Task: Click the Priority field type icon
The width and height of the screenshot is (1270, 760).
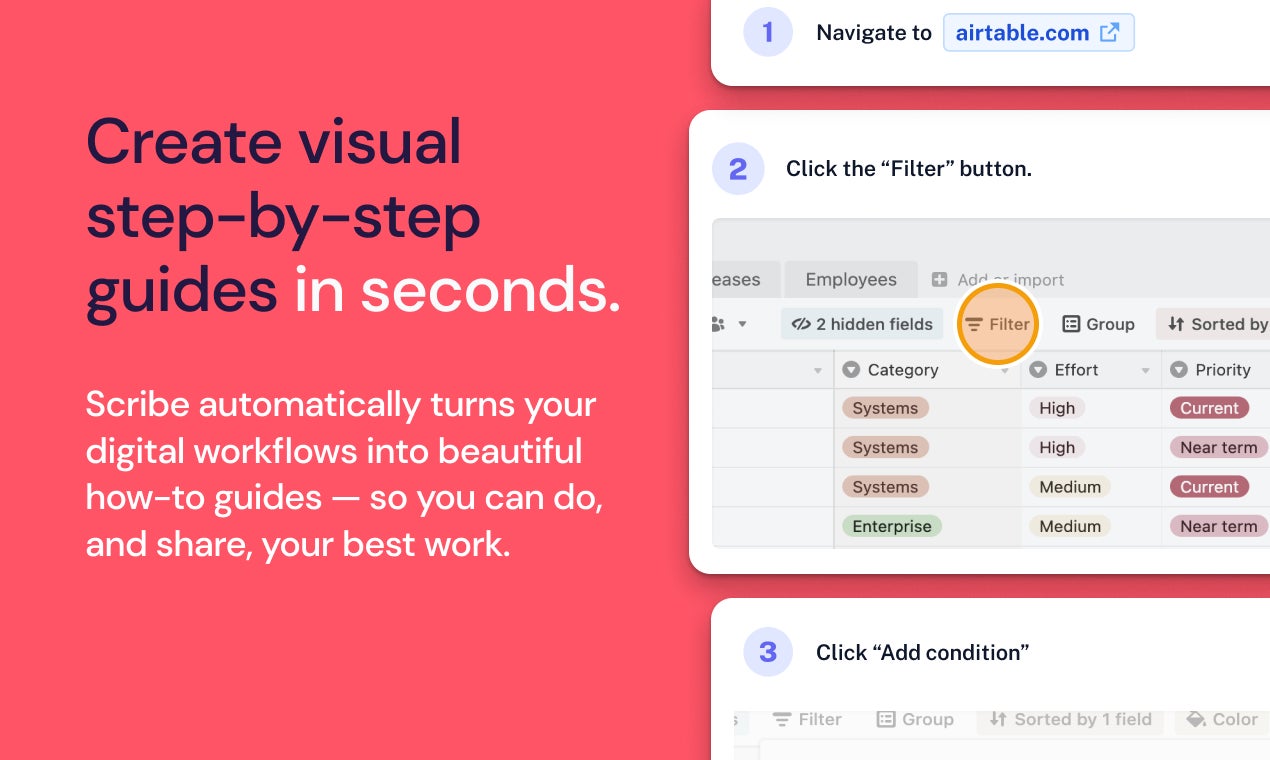Action: pos(1179,370)
